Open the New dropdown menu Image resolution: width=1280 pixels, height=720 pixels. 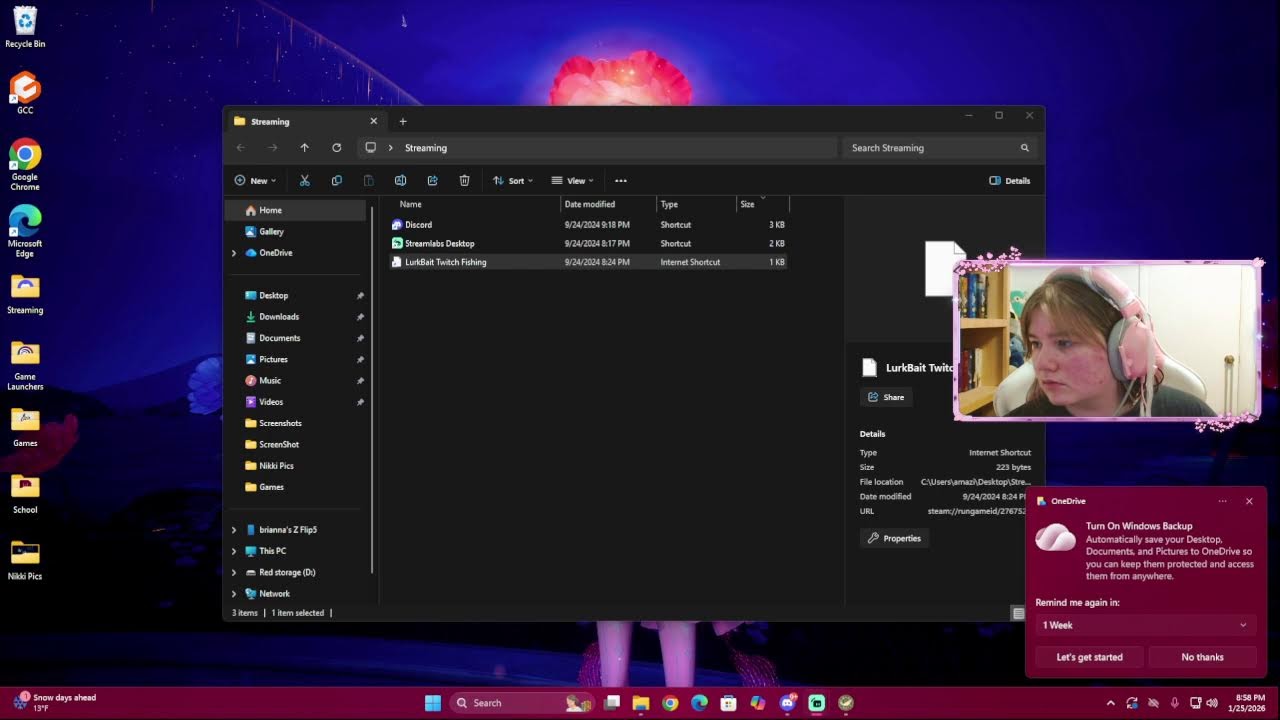click(256, 181)
